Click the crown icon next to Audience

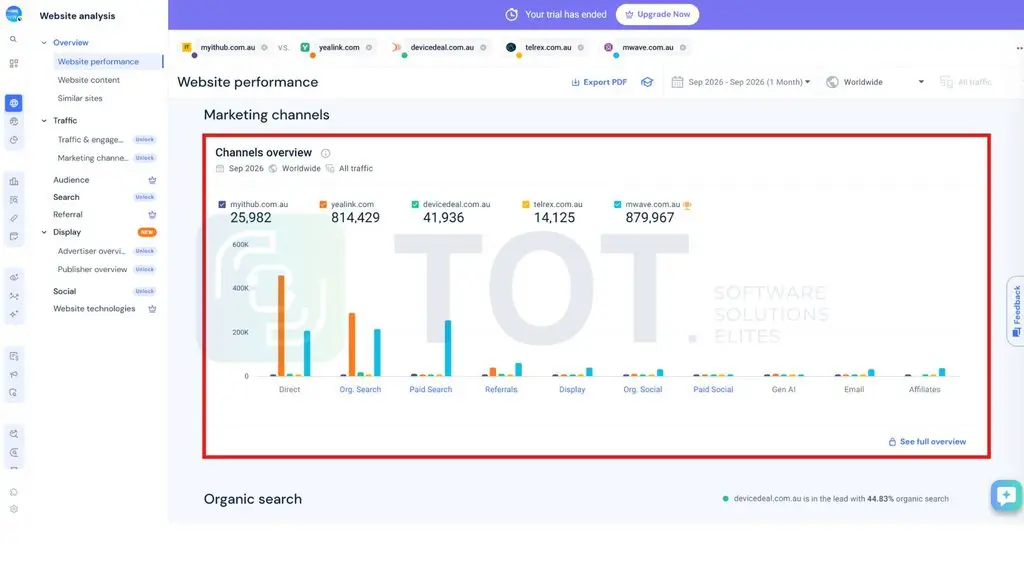[152, 180]
